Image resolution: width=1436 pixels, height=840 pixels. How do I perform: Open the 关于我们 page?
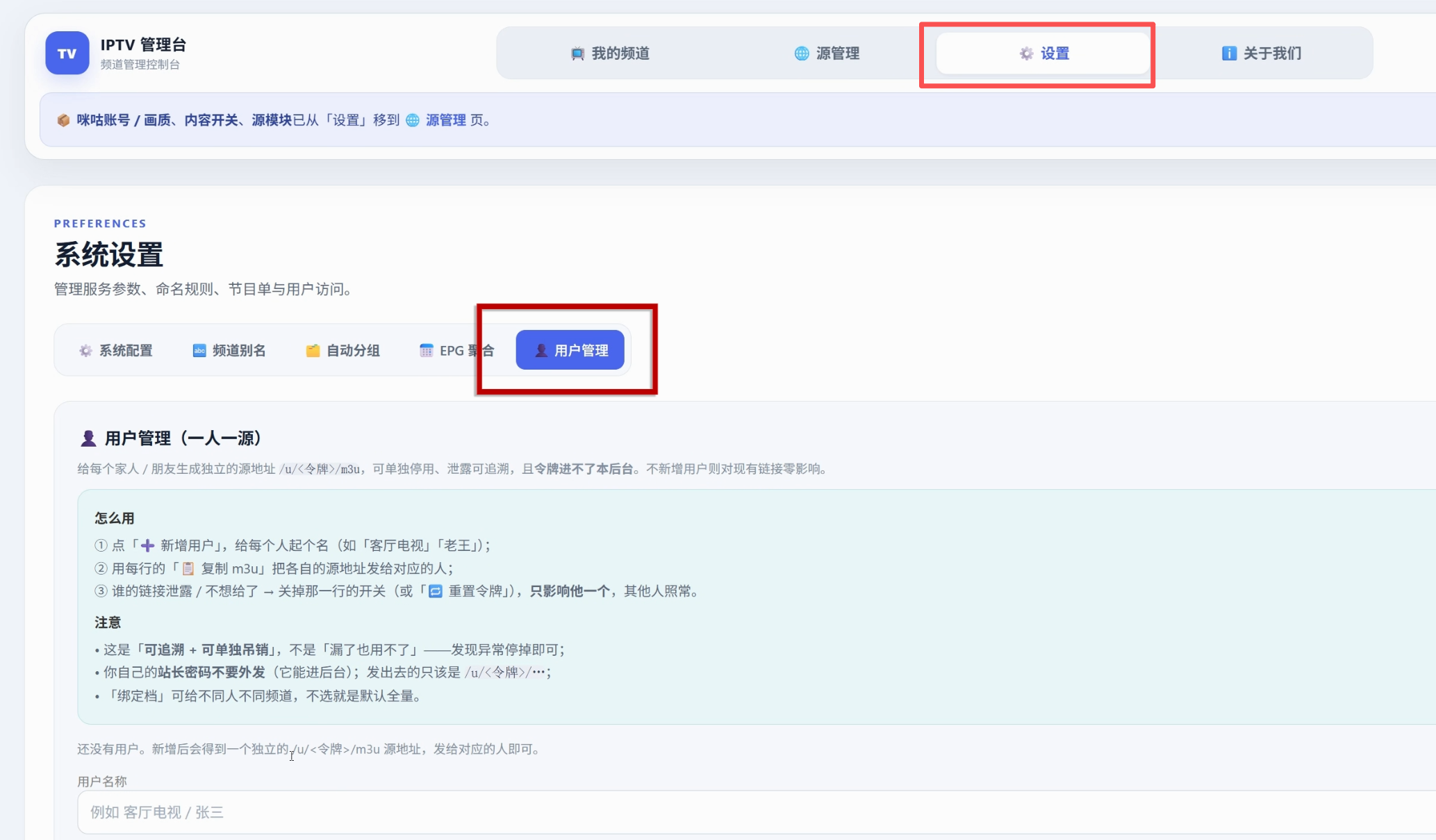pyautogui.click(x=1261, y=53)
